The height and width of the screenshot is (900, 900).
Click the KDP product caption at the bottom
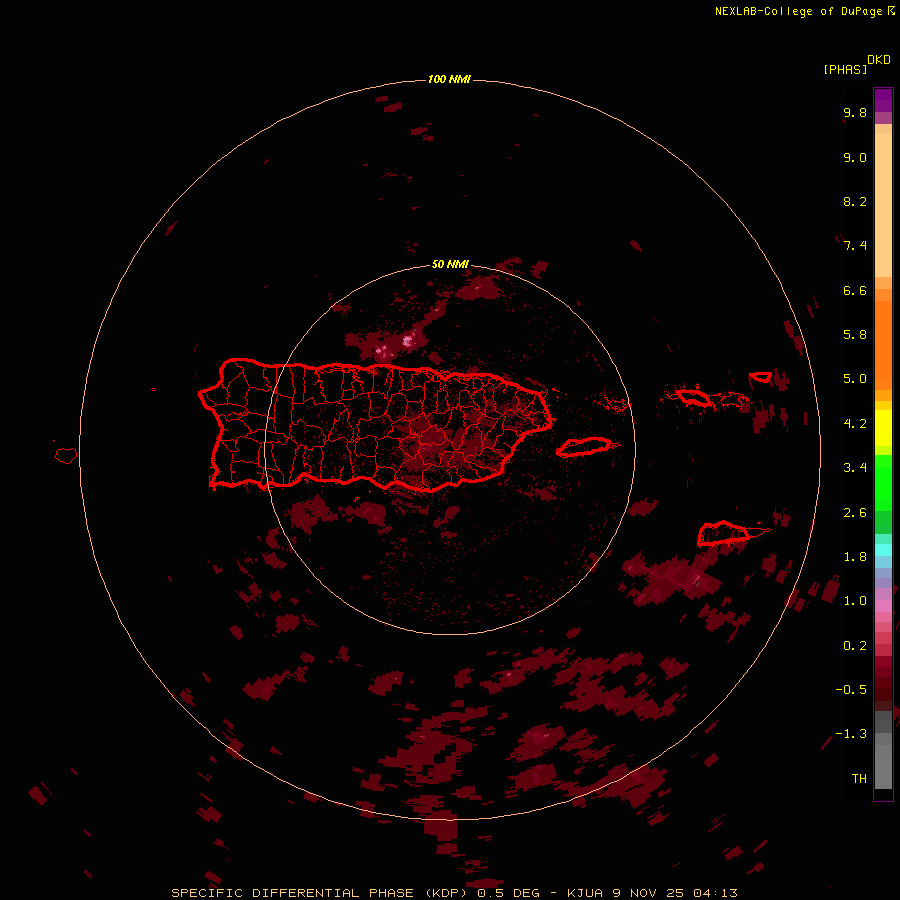pyautogui.click(x=454, y=893)
